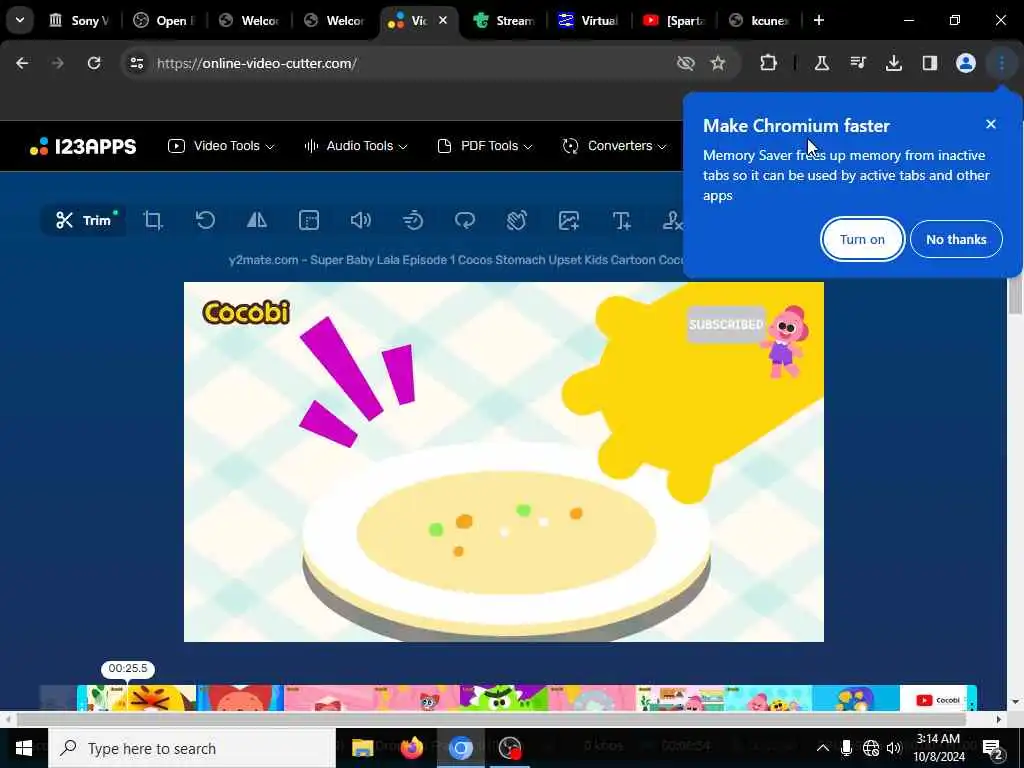
Task: Expand the Audio Tools menu
Action: pos(356,146)
